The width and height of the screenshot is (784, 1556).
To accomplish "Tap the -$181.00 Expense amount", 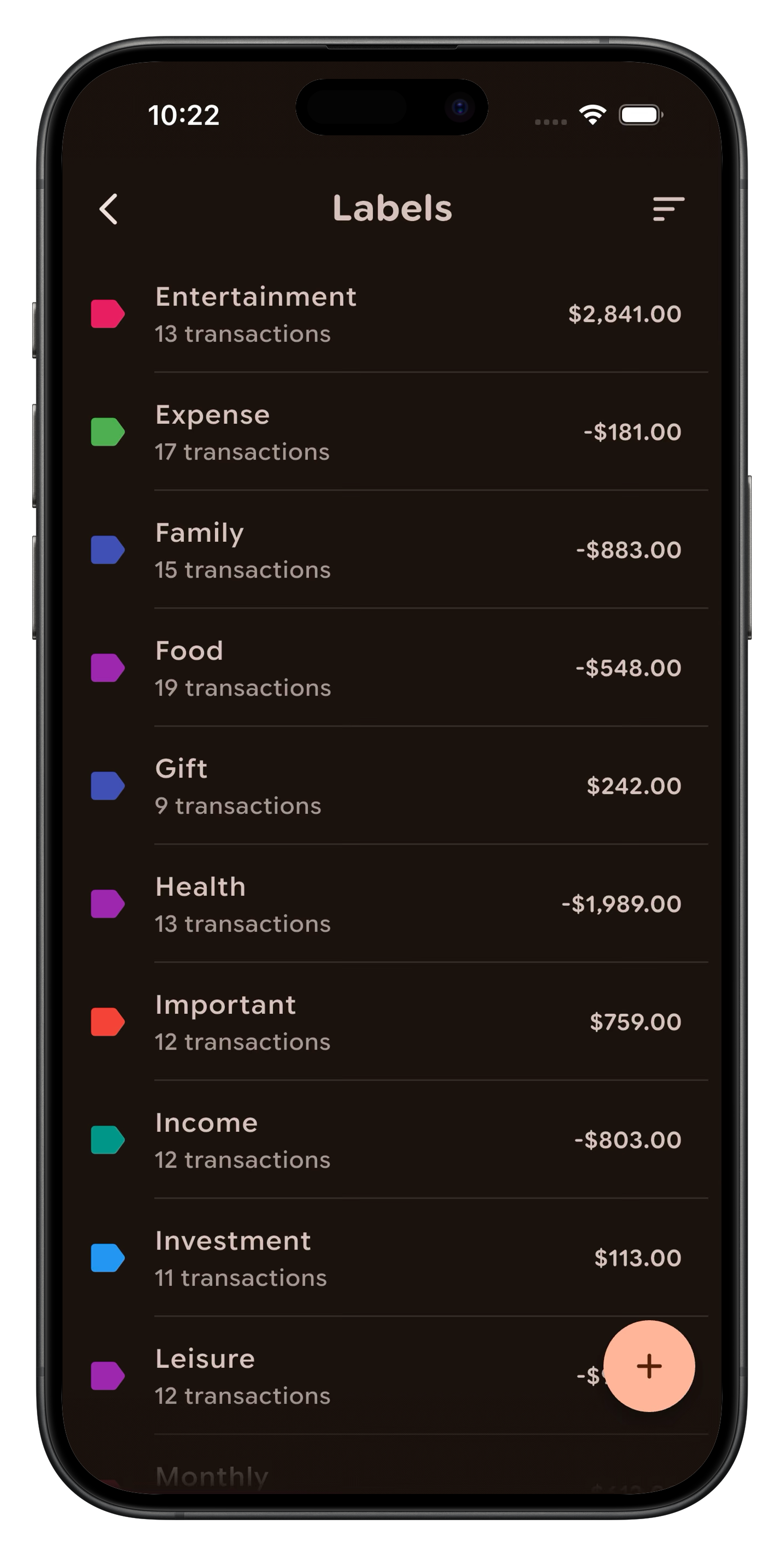I will 632,432.
